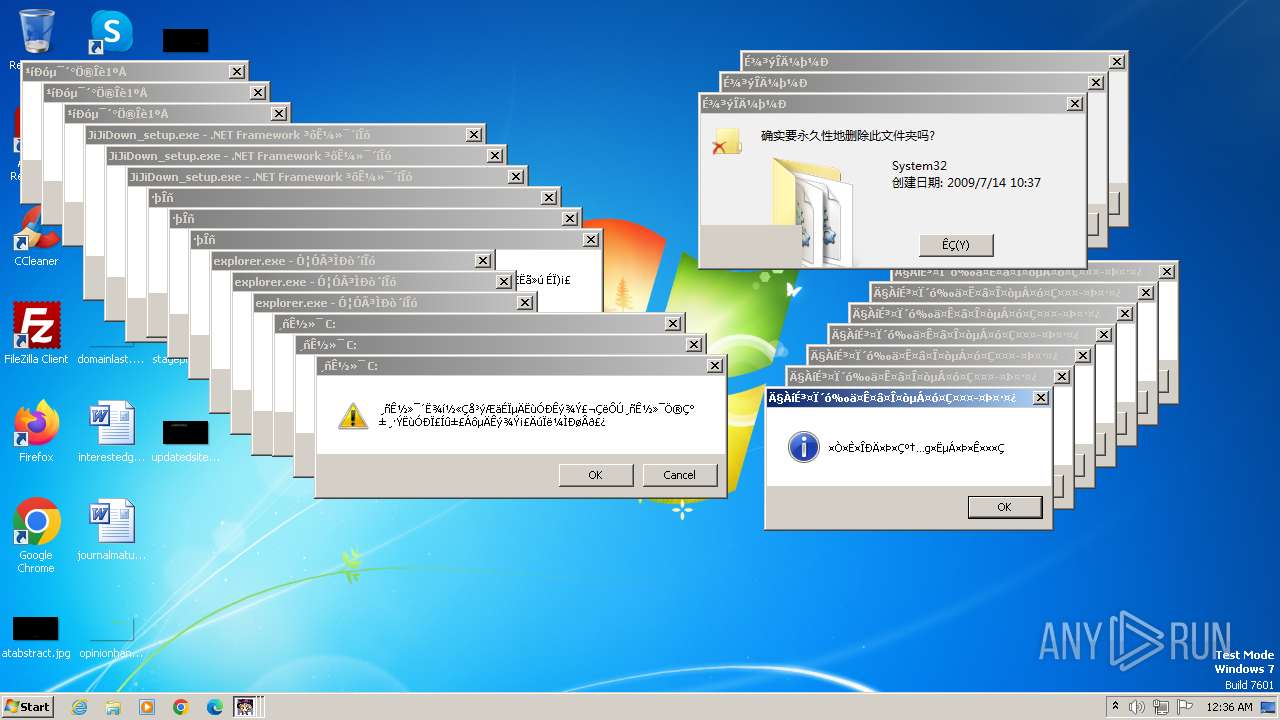Viewport: 1280px width, 720px height.
Task: Open the taskbar clock showing 12:36 AM
Action: click(1229, 707)
